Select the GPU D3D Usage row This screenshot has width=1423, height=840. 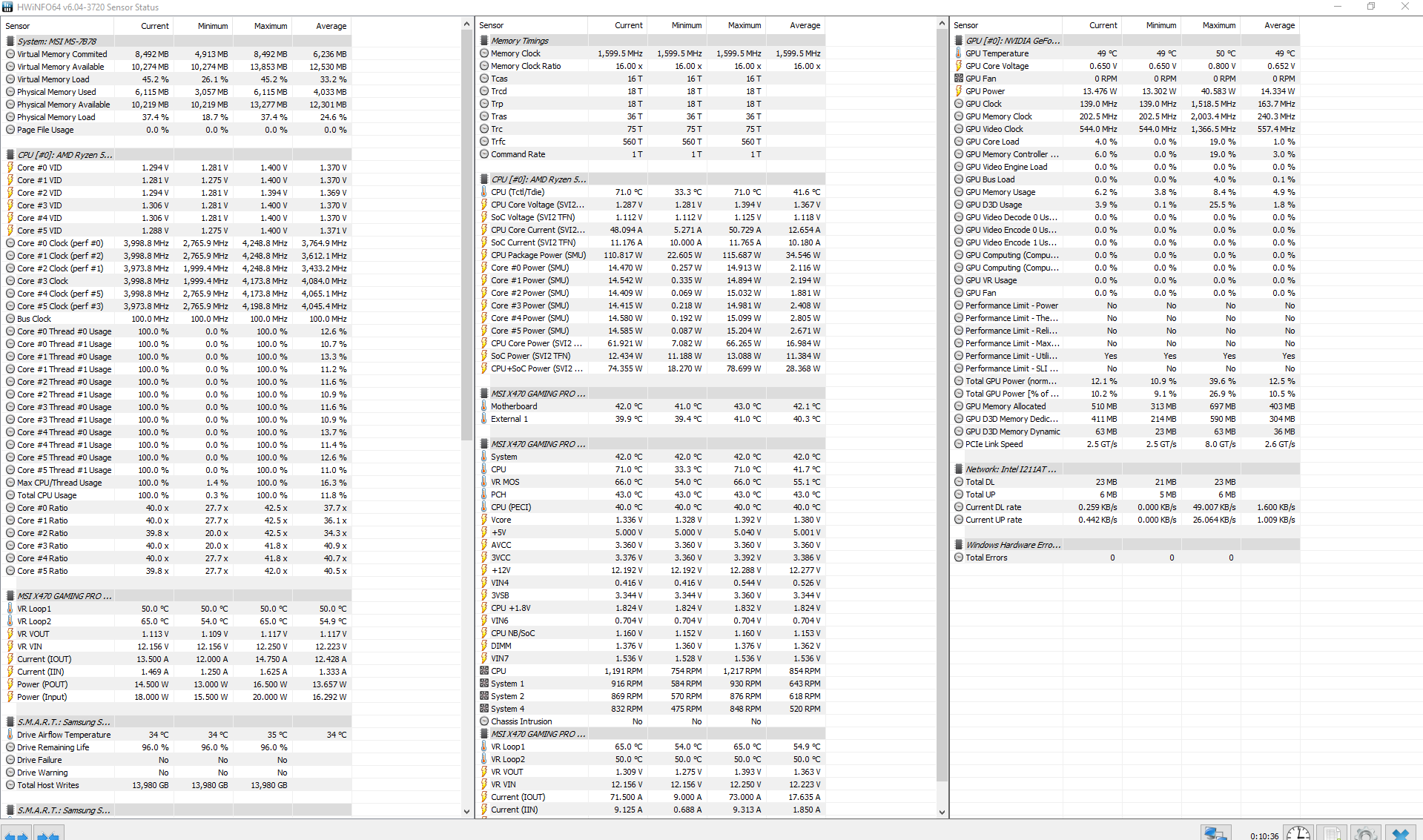[1125, 205]
